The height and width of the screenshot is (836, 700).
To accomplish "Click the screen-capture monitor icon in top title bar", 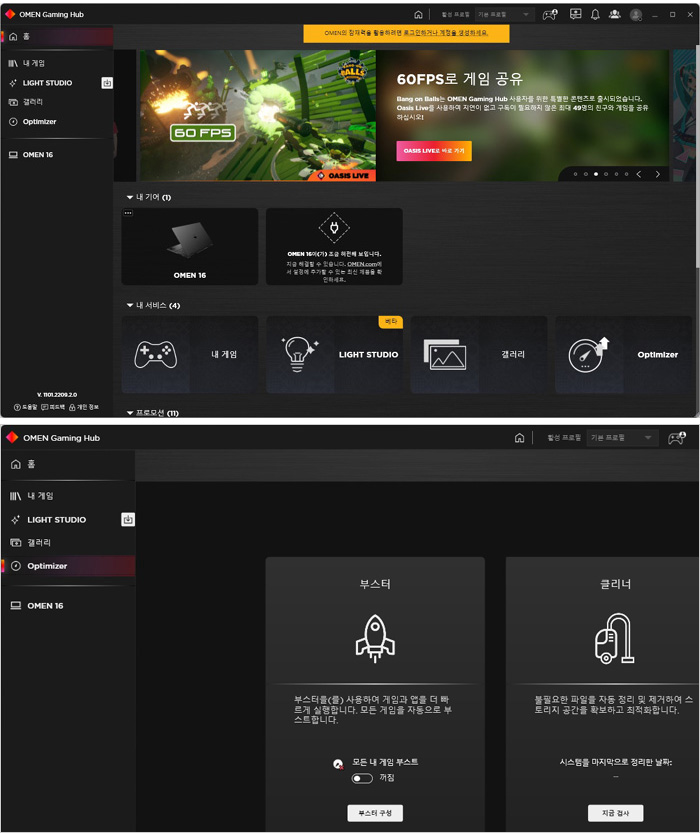I will (x=576, y=14).
